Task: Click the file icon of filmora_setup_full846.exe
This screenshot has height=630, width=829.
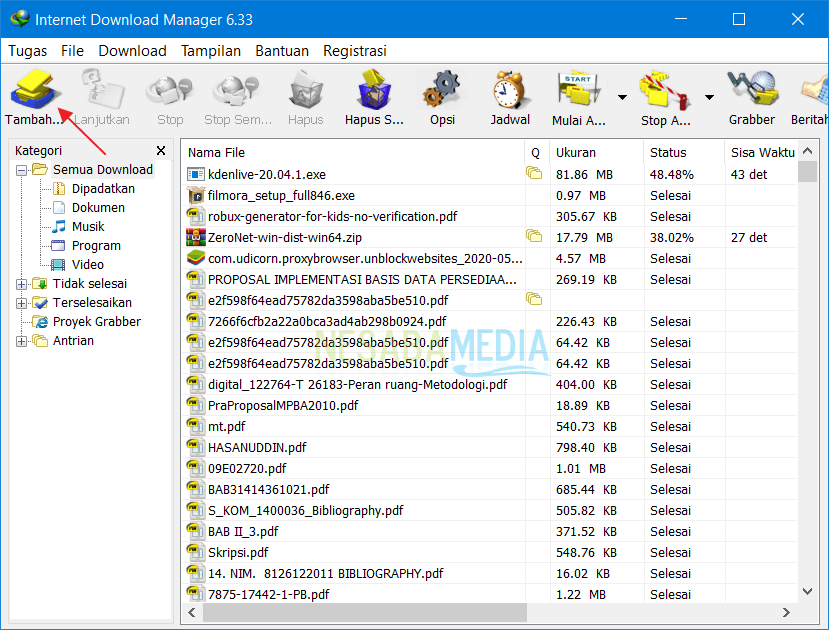Action: tap(196, 195)
